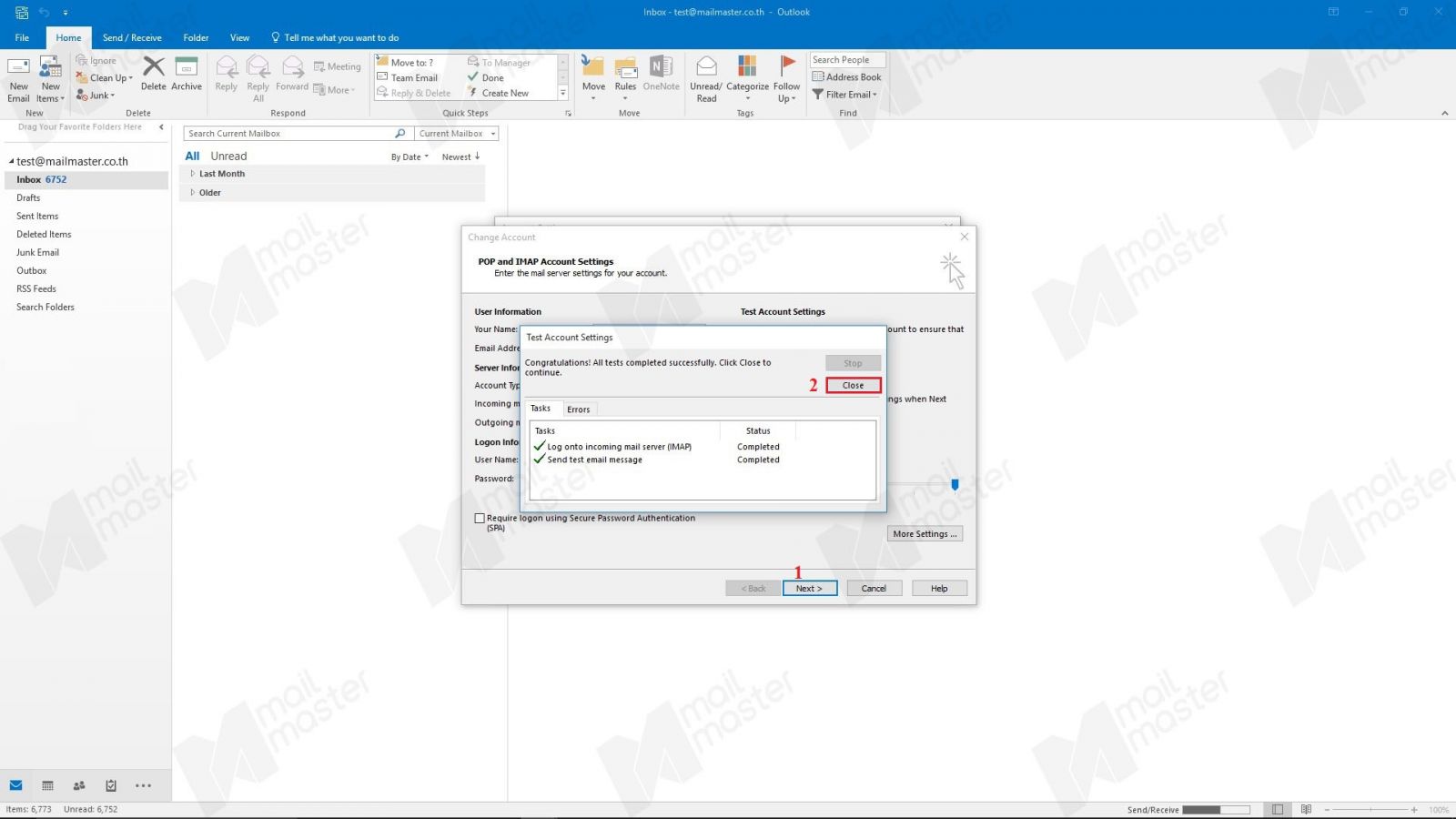Image resolution: width=1456 pixels, height=819 pixels.
Task: Switch to the Errors tab
Action: [578, 409]
